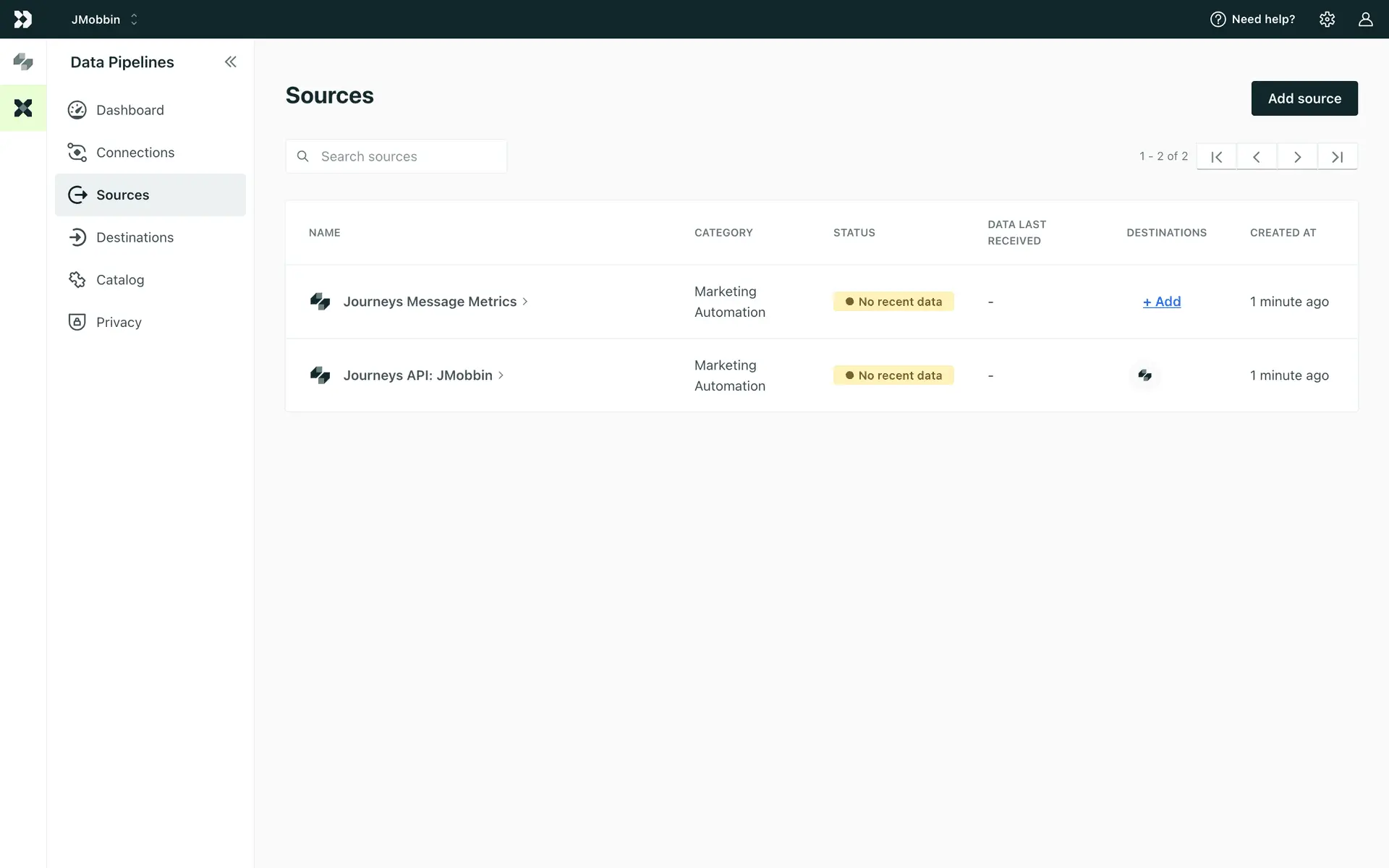1389x868 pixels.
Task: Click the Add source button
Action: pos(1304,98)
